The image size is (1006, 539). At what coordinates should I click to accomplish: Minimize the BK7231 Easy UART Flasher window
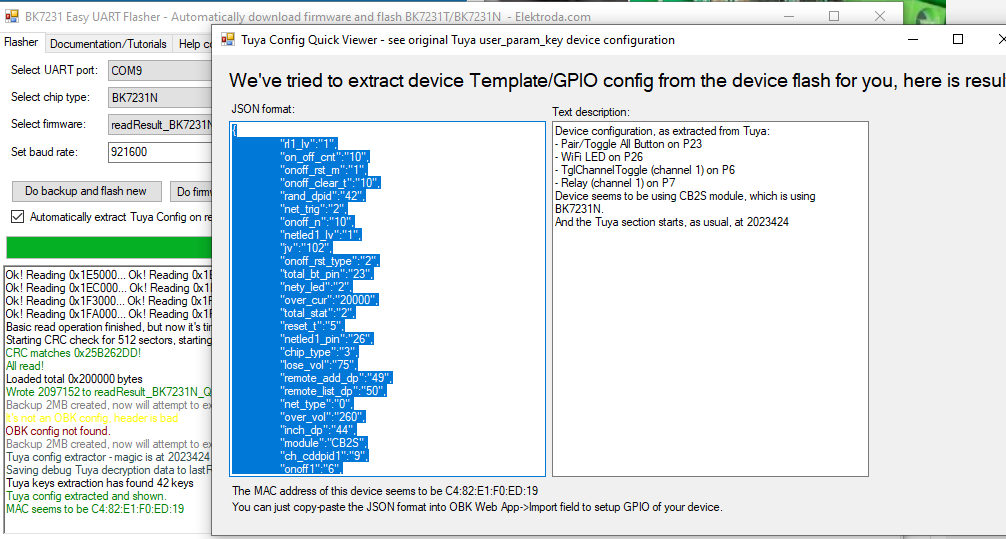809,17
